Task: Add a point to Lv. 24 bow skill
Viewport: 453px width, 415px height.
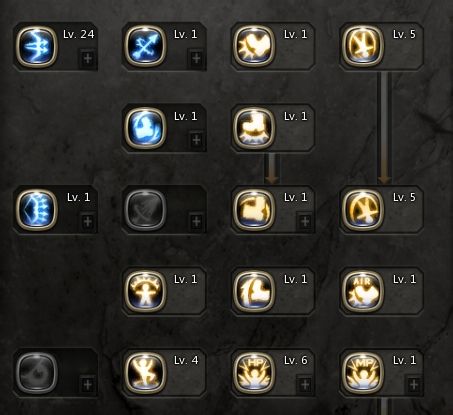Action: click(x=87, y=59)
